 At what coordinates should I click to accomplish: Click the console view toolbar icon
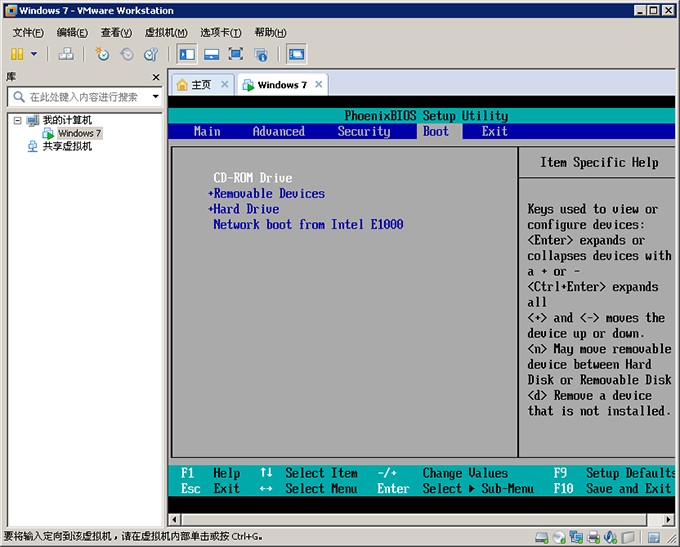tap(297, 54)
